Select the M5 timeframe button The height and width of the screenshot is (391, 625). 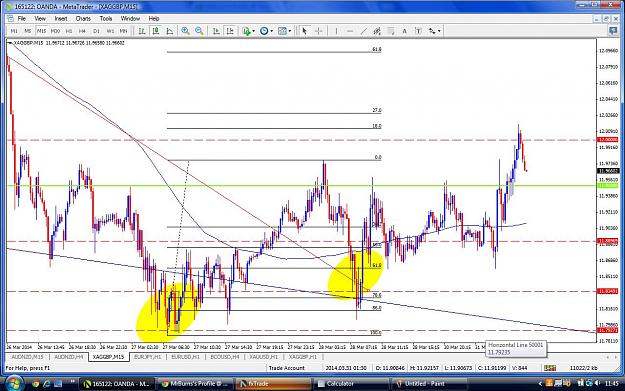tap(28, 31)
